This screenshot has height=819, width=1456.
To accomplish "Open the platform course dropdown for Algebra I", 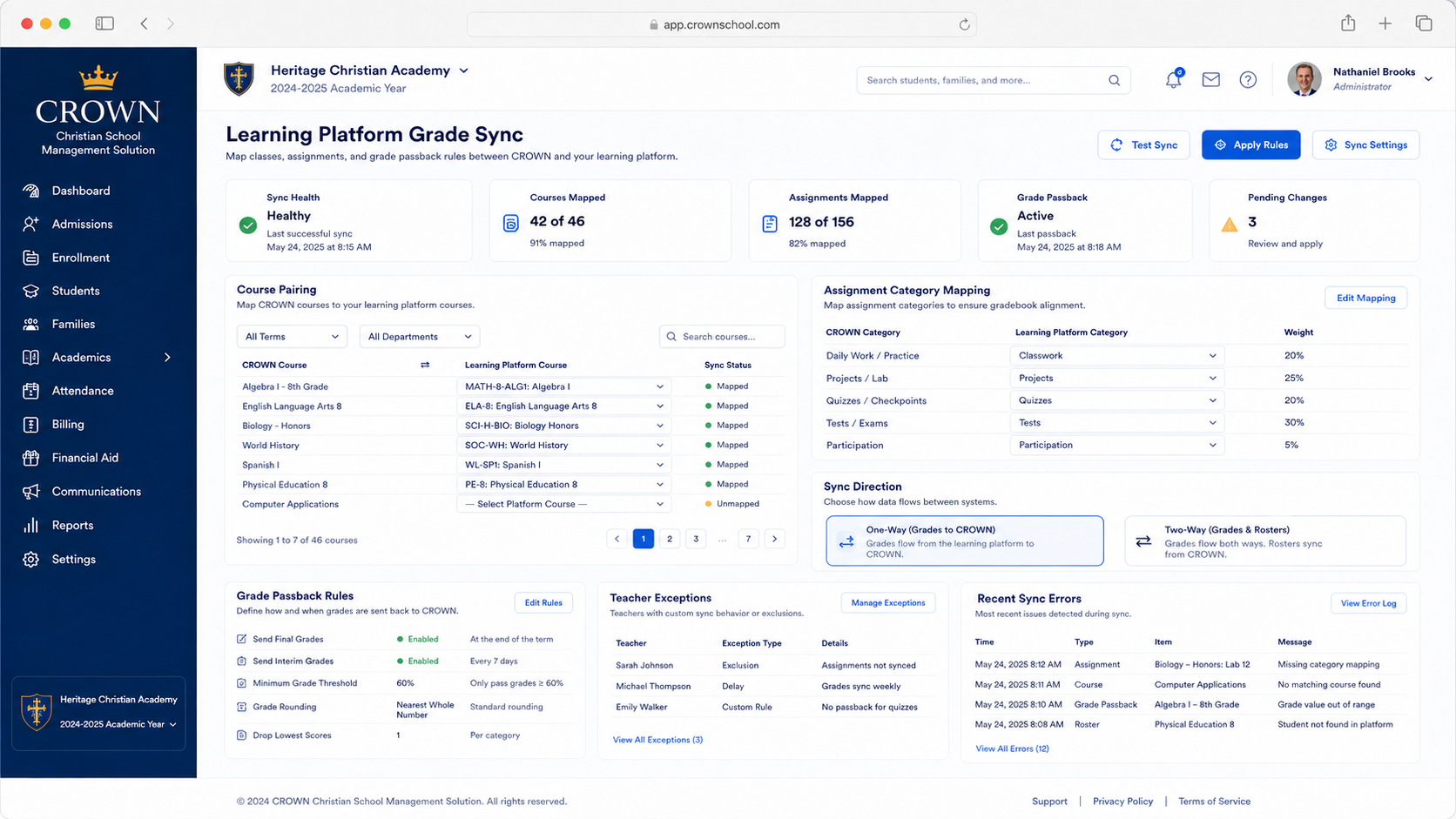I will (563, 386).
